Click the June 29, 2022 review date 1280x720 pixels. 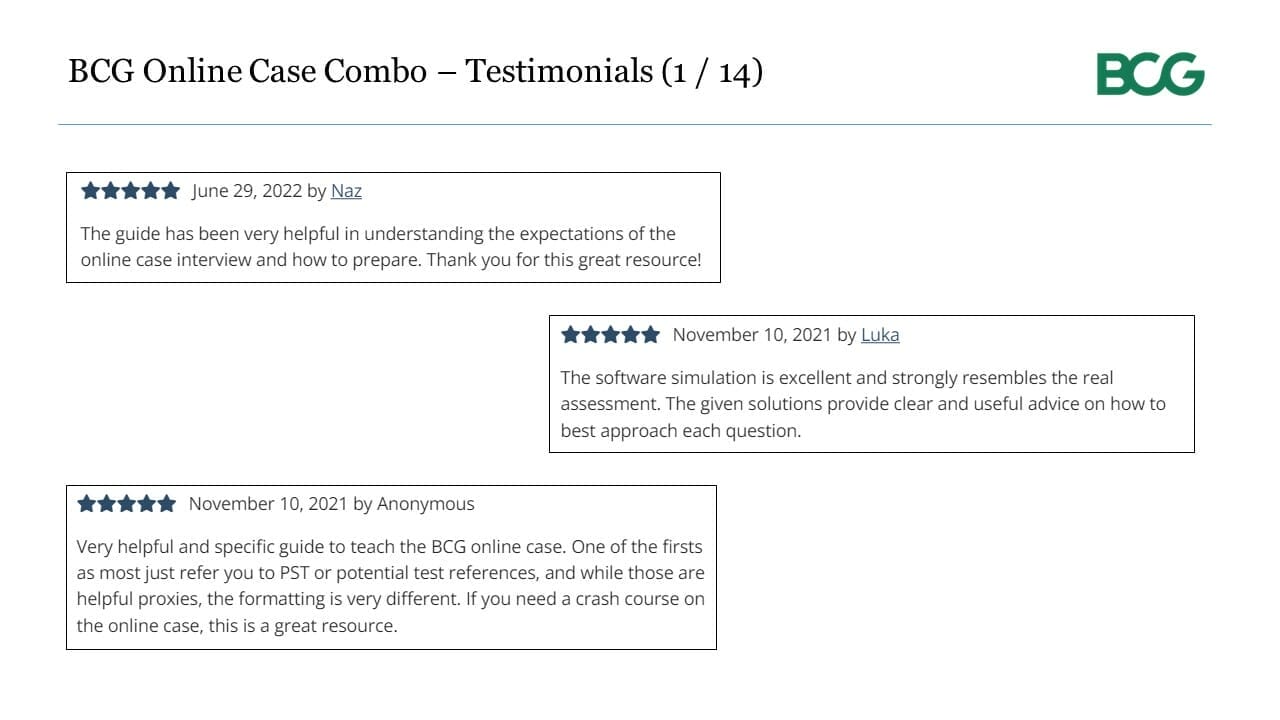point(247,190)
